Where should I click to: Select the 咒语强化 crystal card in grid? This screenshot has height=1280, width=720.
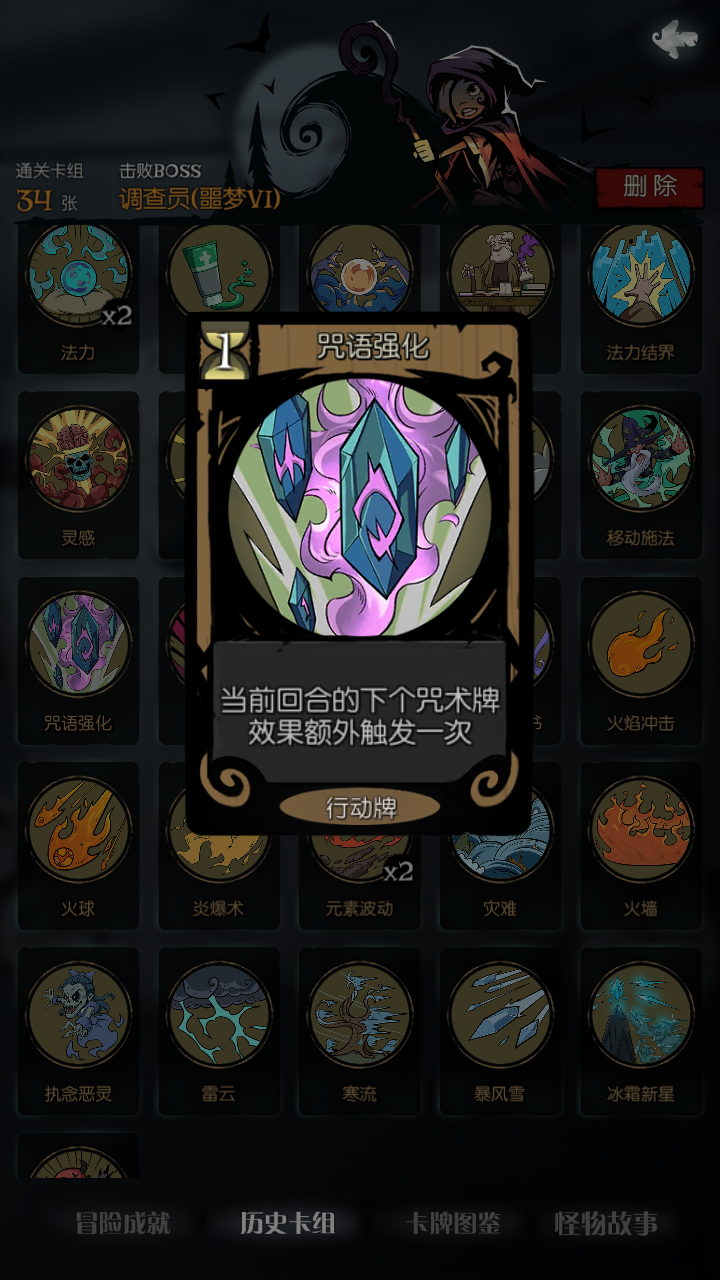click(x=78, y=644)
